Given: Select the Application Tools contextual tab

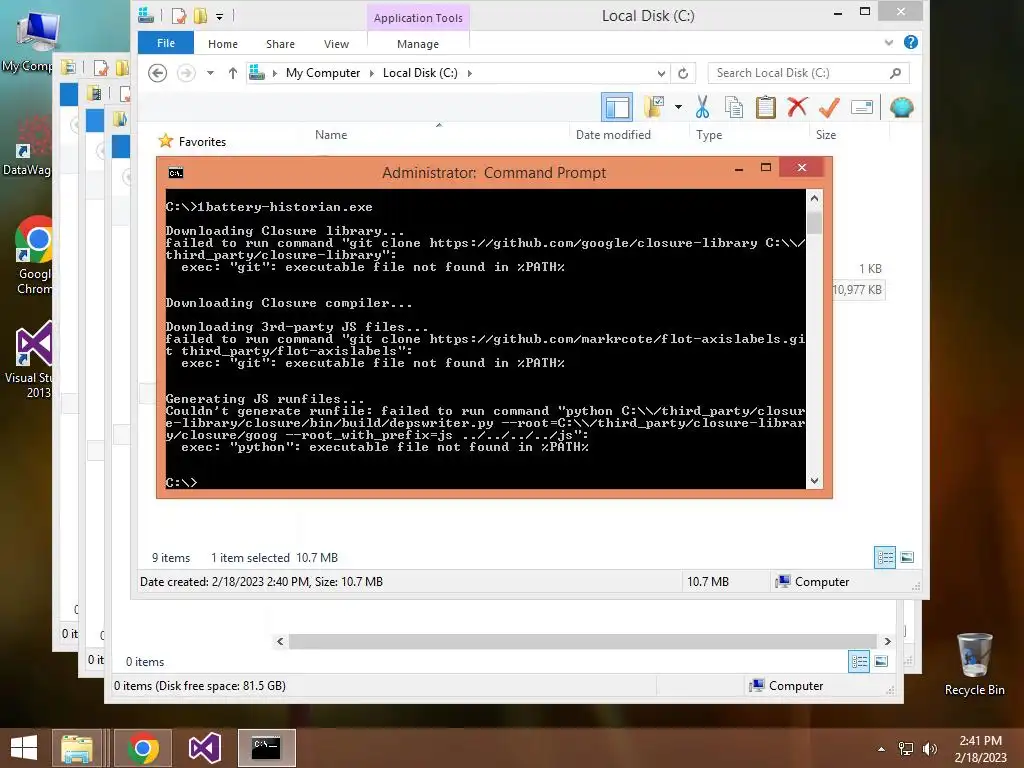Looking at the screenshot, I should 418,18.
